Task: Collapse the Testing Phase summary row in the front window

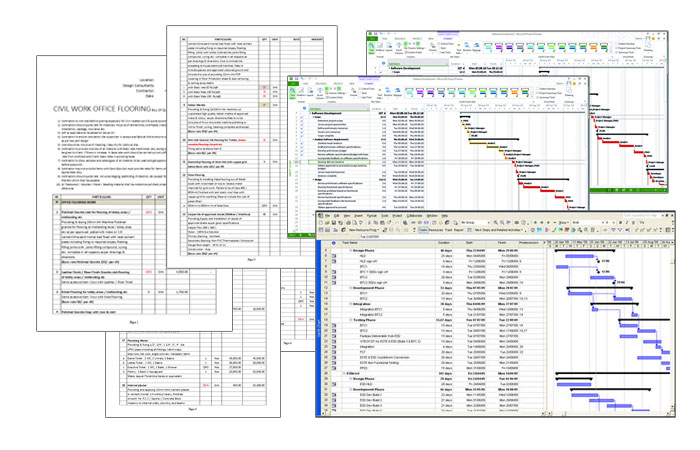Action: (x=350, y=320)
